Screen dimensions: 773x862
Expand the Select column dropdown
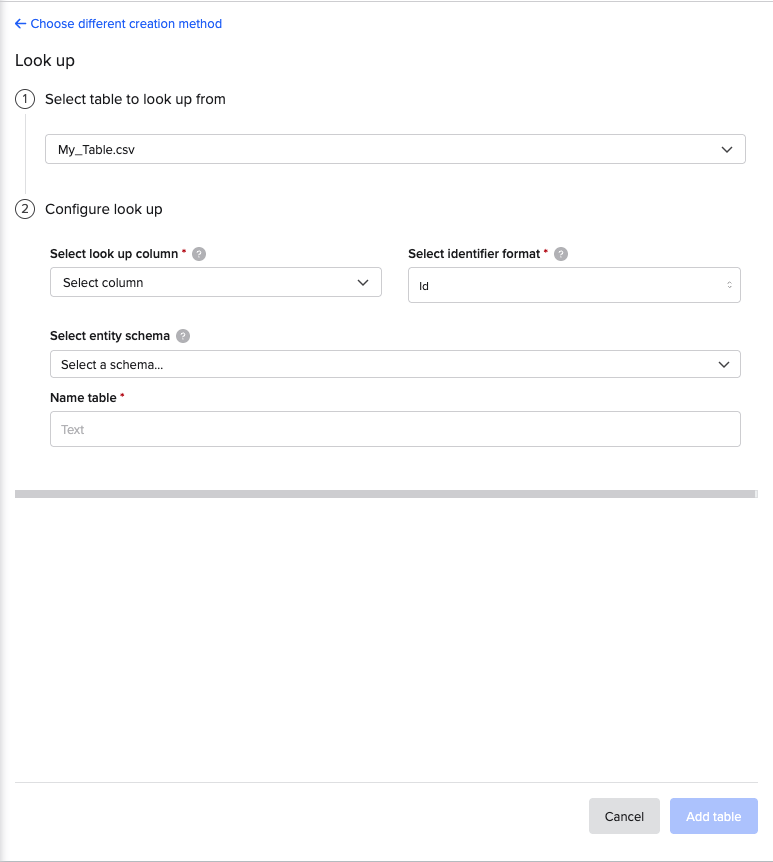(x=215, y=283)
